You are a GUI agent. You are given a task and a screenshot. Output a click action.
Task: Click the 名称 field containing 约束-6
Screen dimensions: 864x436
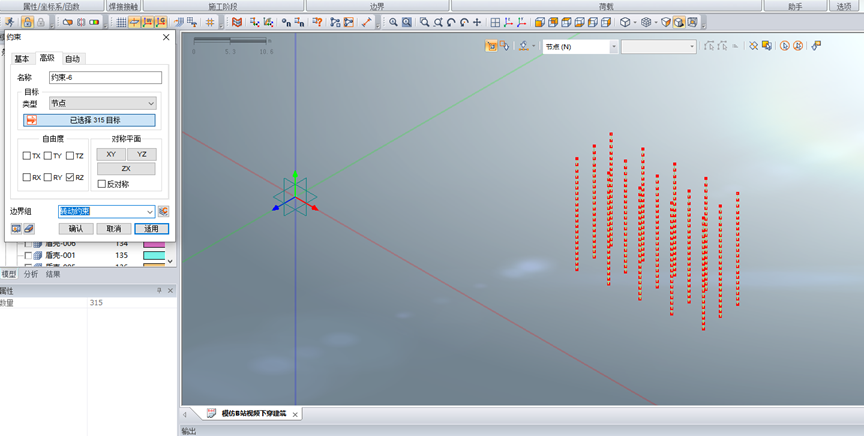105,78
